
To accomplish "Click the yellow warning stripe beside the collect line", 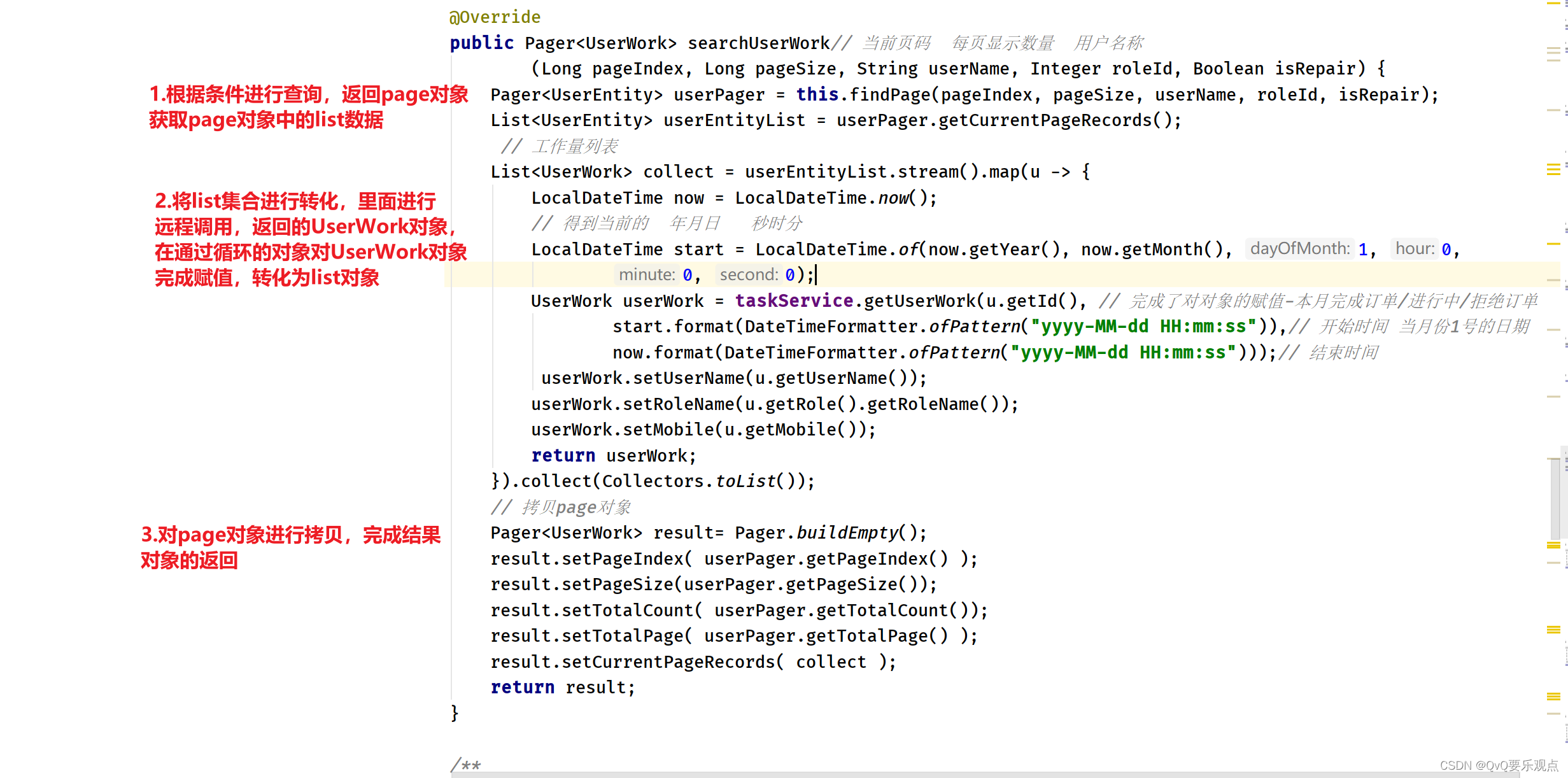I will (1553, 170).
